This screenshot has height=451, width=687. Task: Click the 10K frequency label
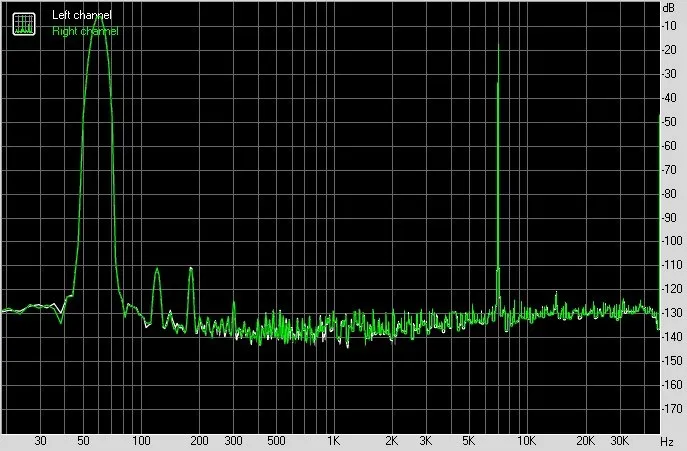tap(526, 440)
